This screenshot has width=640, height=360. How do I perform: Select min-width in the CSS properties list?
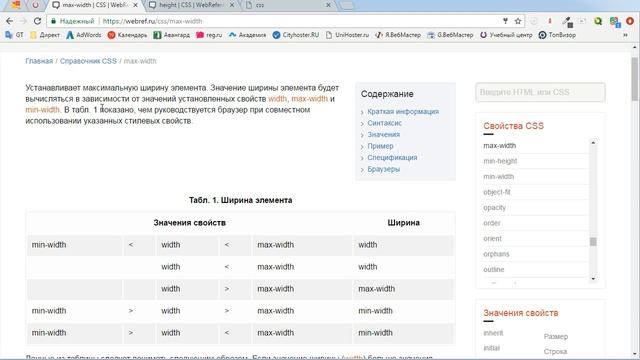pyautogui.click(x=499, y=177)
